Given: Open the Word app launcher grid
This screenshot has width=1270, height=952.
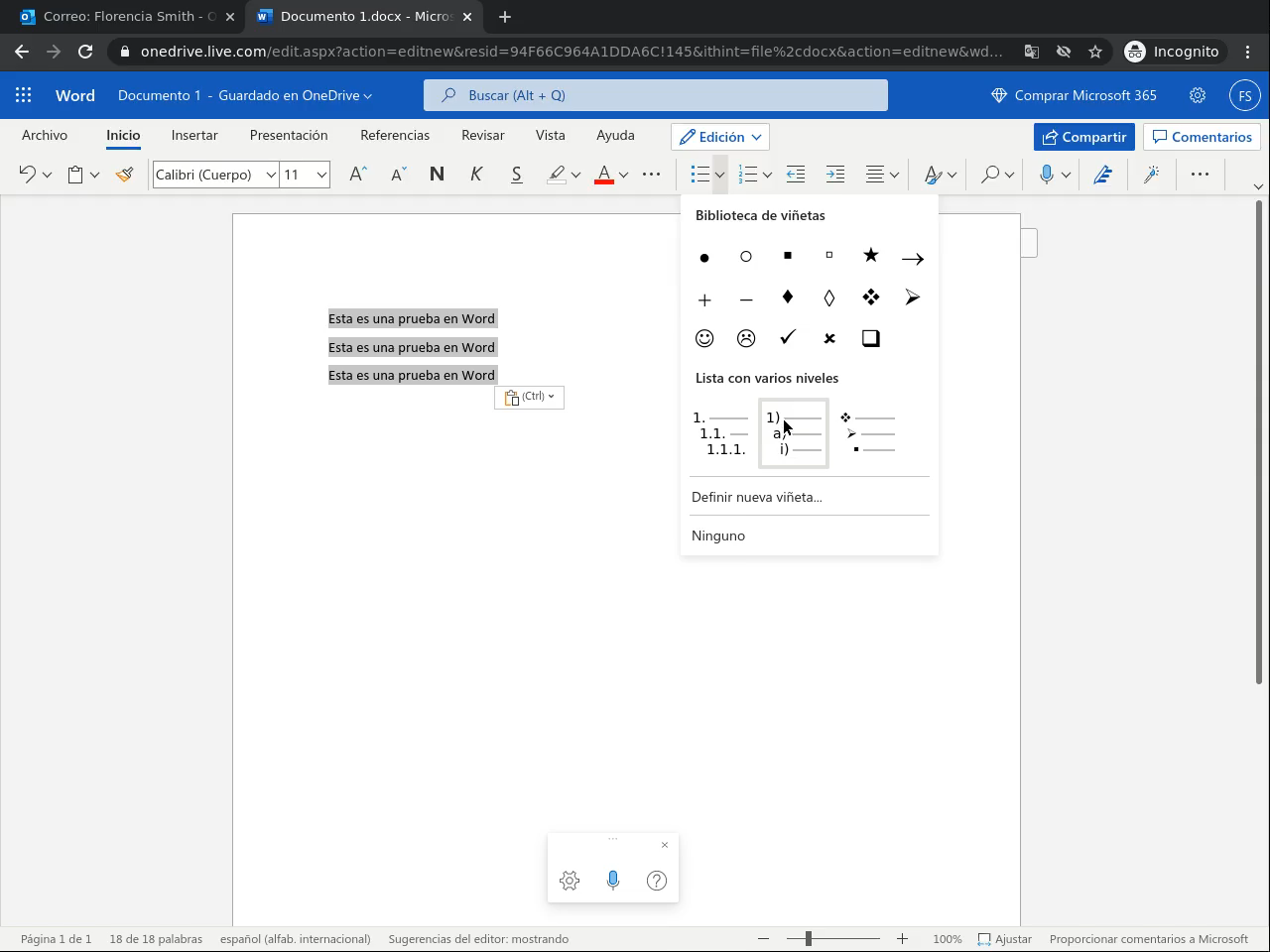Looking at the screenshot, I should pyautogui.click(x=24, y=95).
